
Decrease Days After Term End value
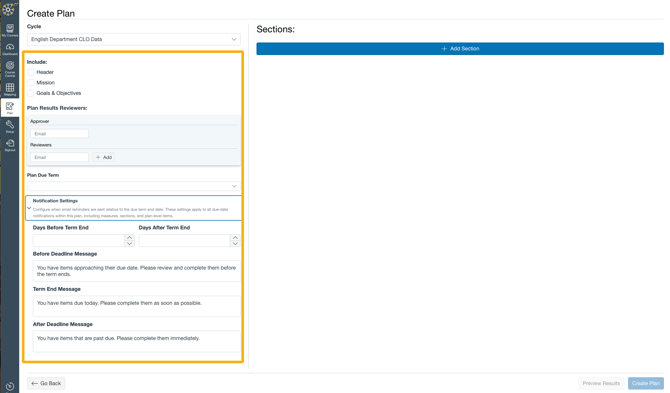(x=235, y=243)
